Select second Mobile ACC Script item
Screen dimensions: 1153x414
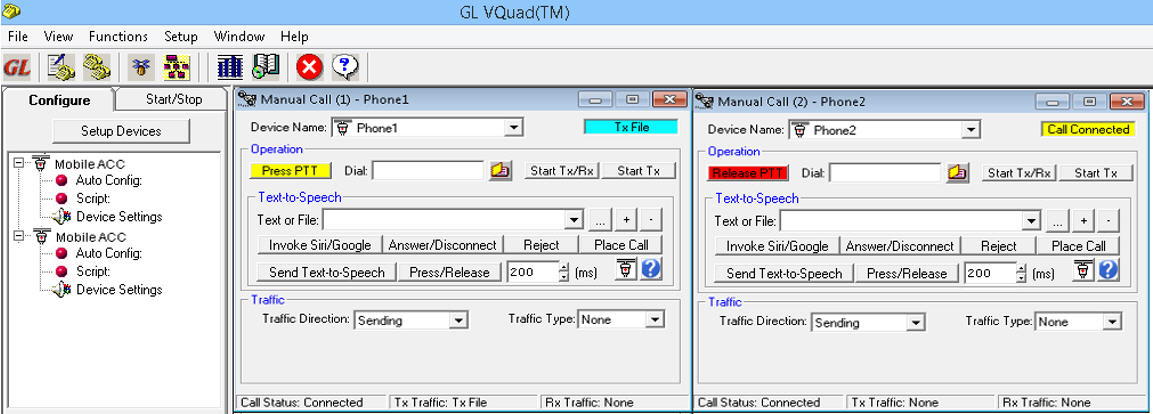tap(93, 272)
